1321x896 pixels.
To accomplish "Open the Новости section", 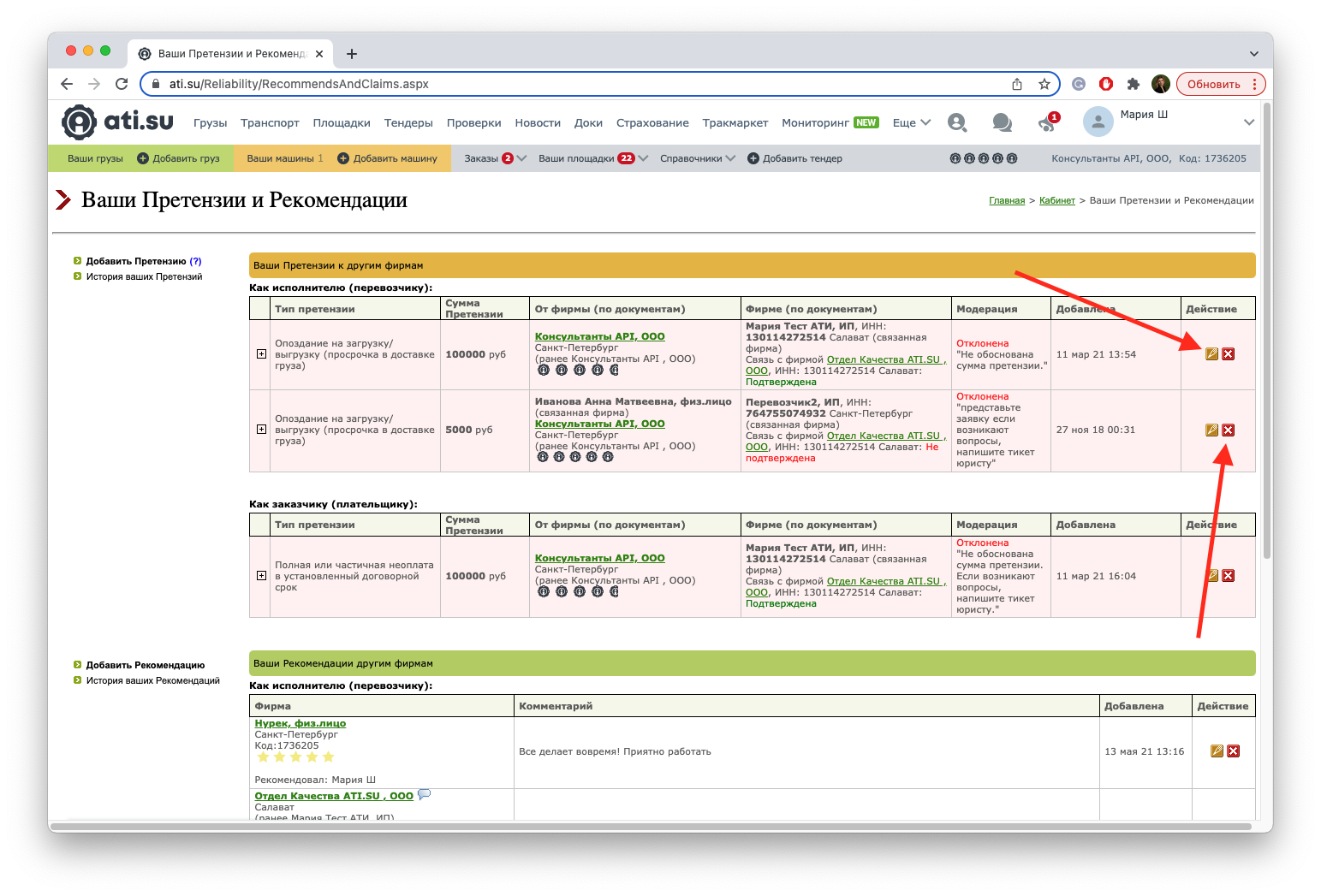I will [538, 123].
